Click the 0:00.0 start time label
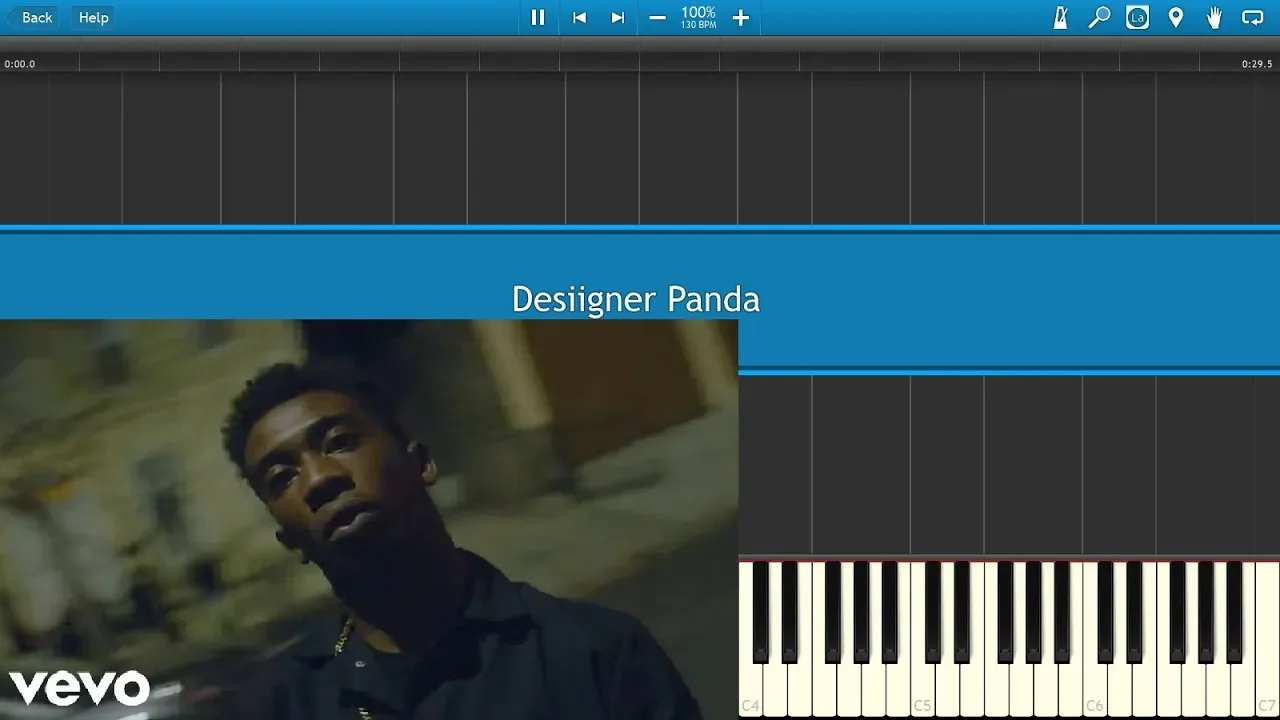 pos(20,64)
